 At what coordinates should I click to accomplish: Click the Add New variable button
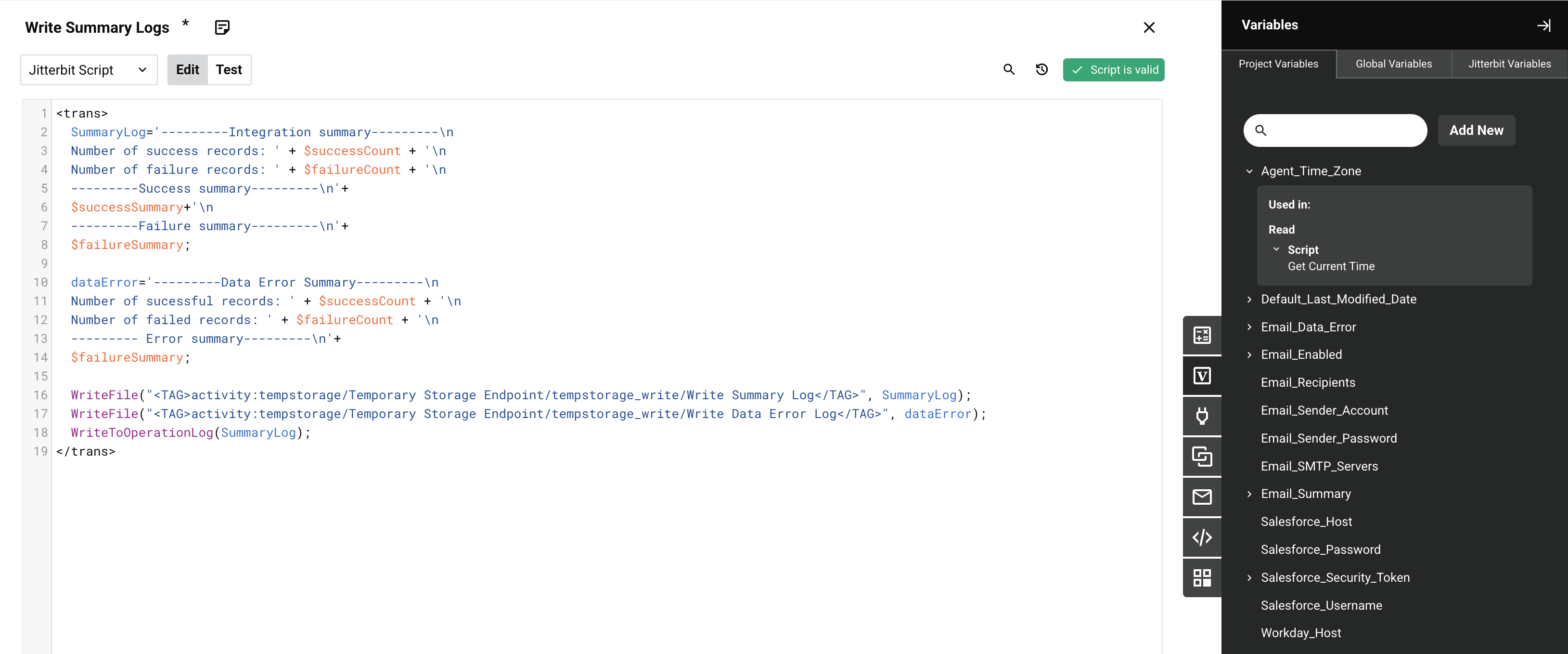(x=1476, y=131)
